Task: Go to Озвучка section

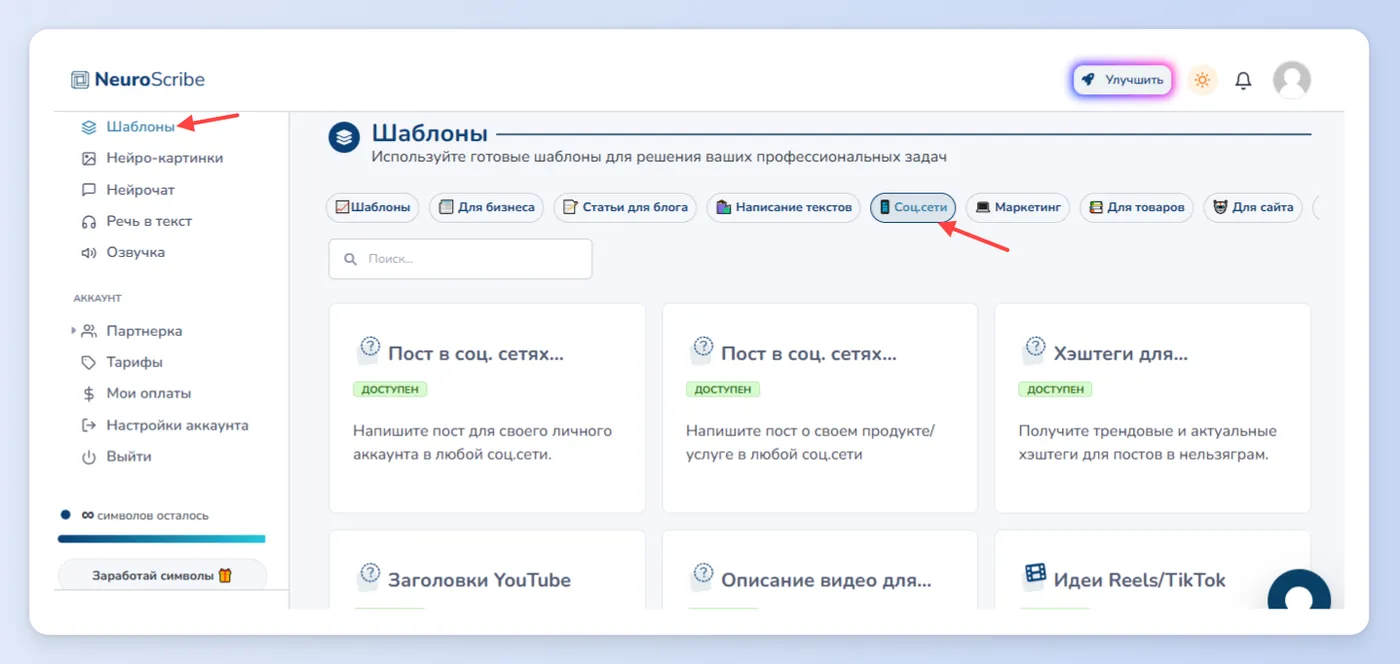Action: click(136, 252)
